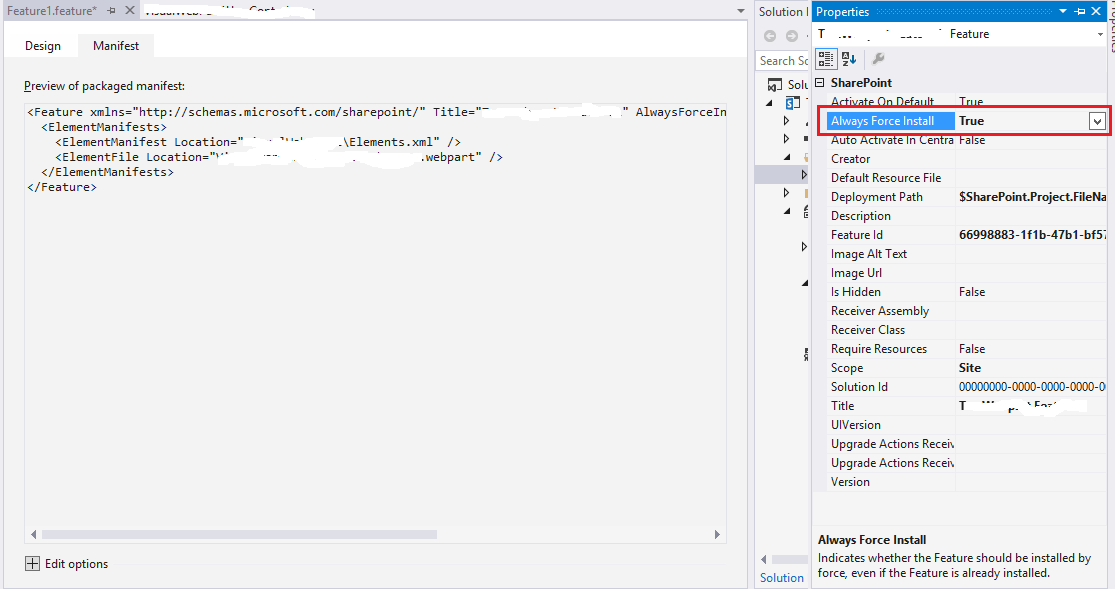Click the Search Solution Explorer box
The width and height of the screenshot is (1115, 589).
(x=784, y=61)
